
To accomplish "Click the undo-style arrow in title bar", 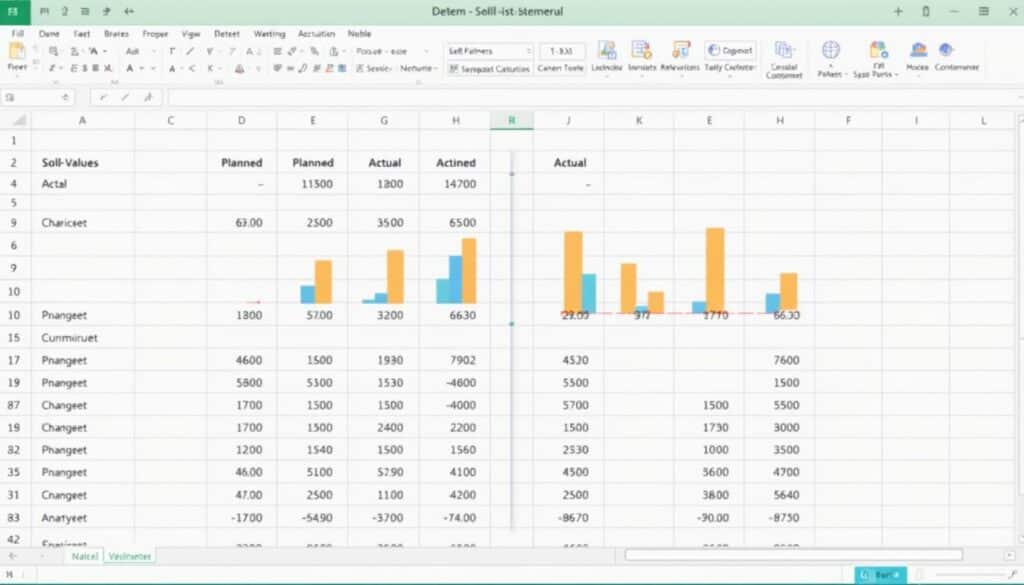I will [x=129, y=11].
